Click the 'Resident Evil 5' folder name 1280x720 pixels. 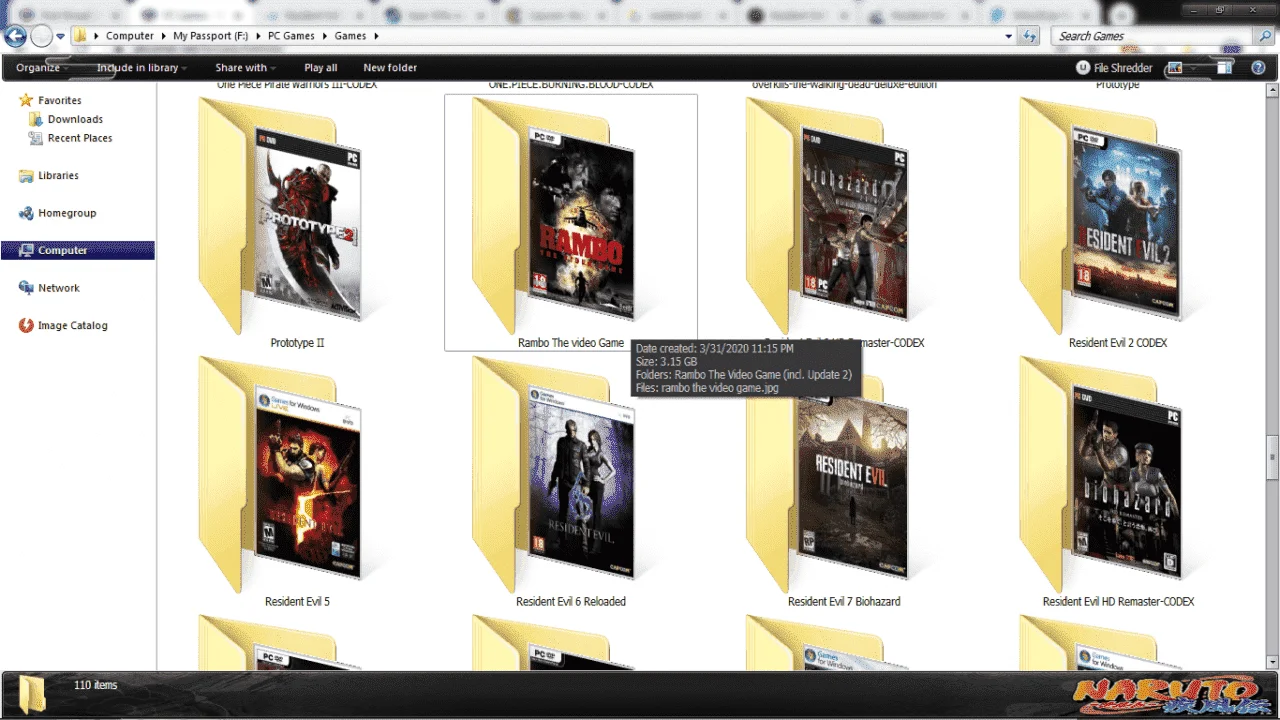pos(297,601)
